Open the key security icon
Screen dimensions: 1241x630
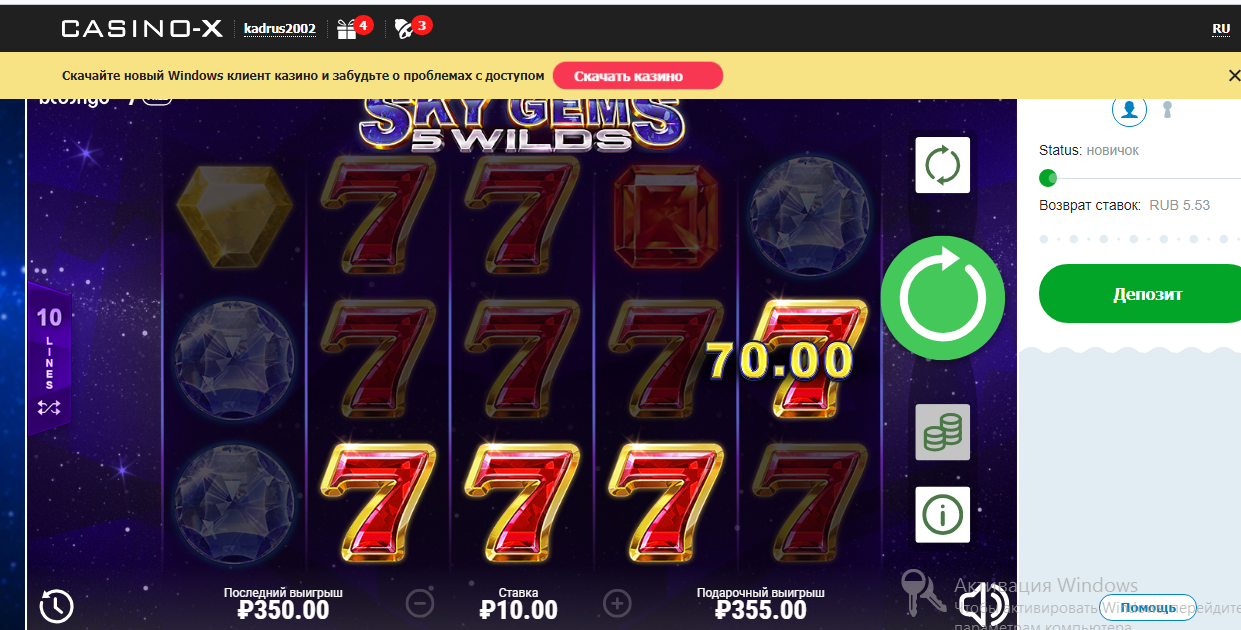point(1167,109)
